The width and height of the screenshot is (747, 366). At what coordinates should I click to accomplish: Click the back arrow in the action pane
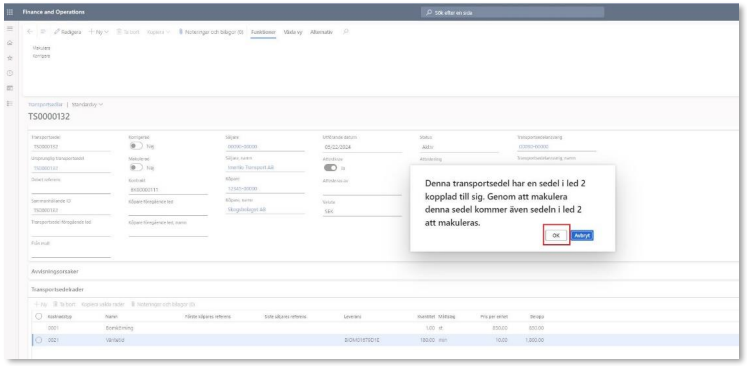[30, 32]
